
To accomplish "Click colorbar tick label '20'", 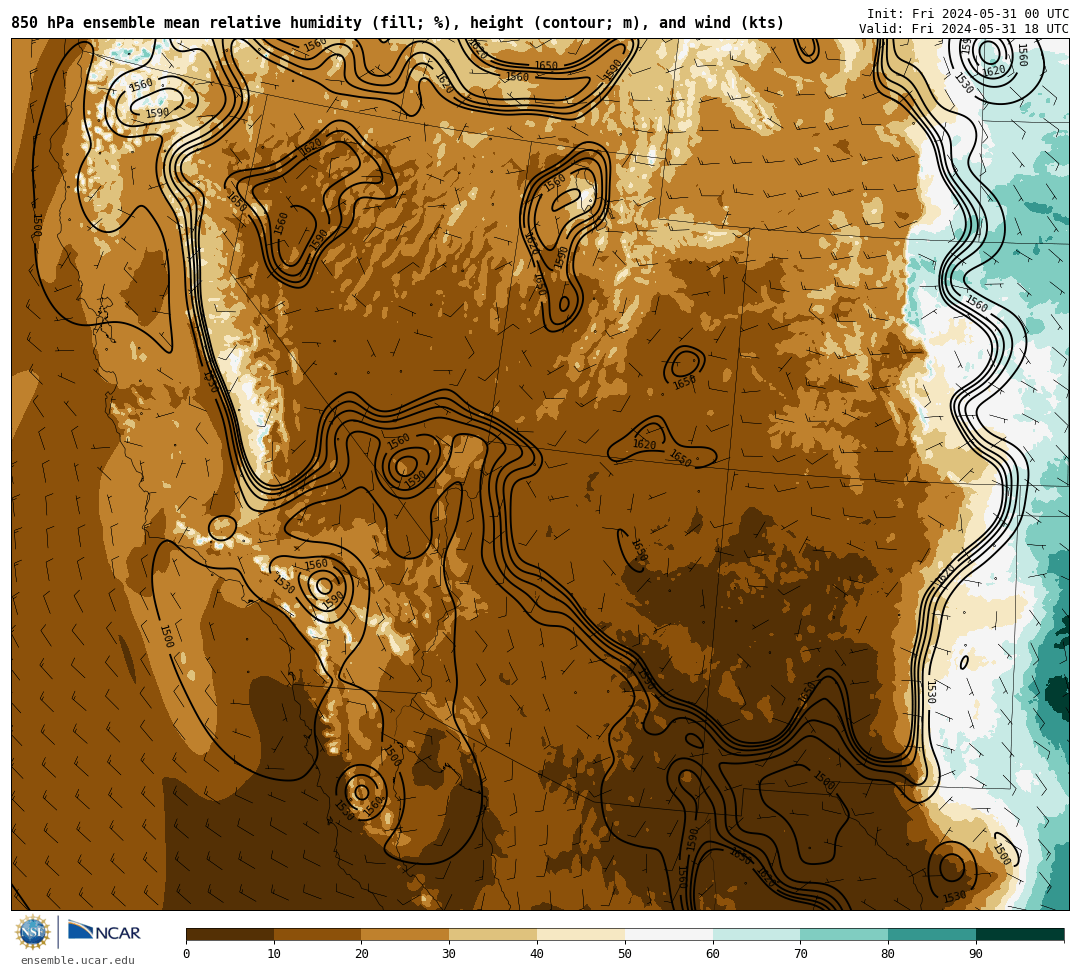I will point(362,954).
